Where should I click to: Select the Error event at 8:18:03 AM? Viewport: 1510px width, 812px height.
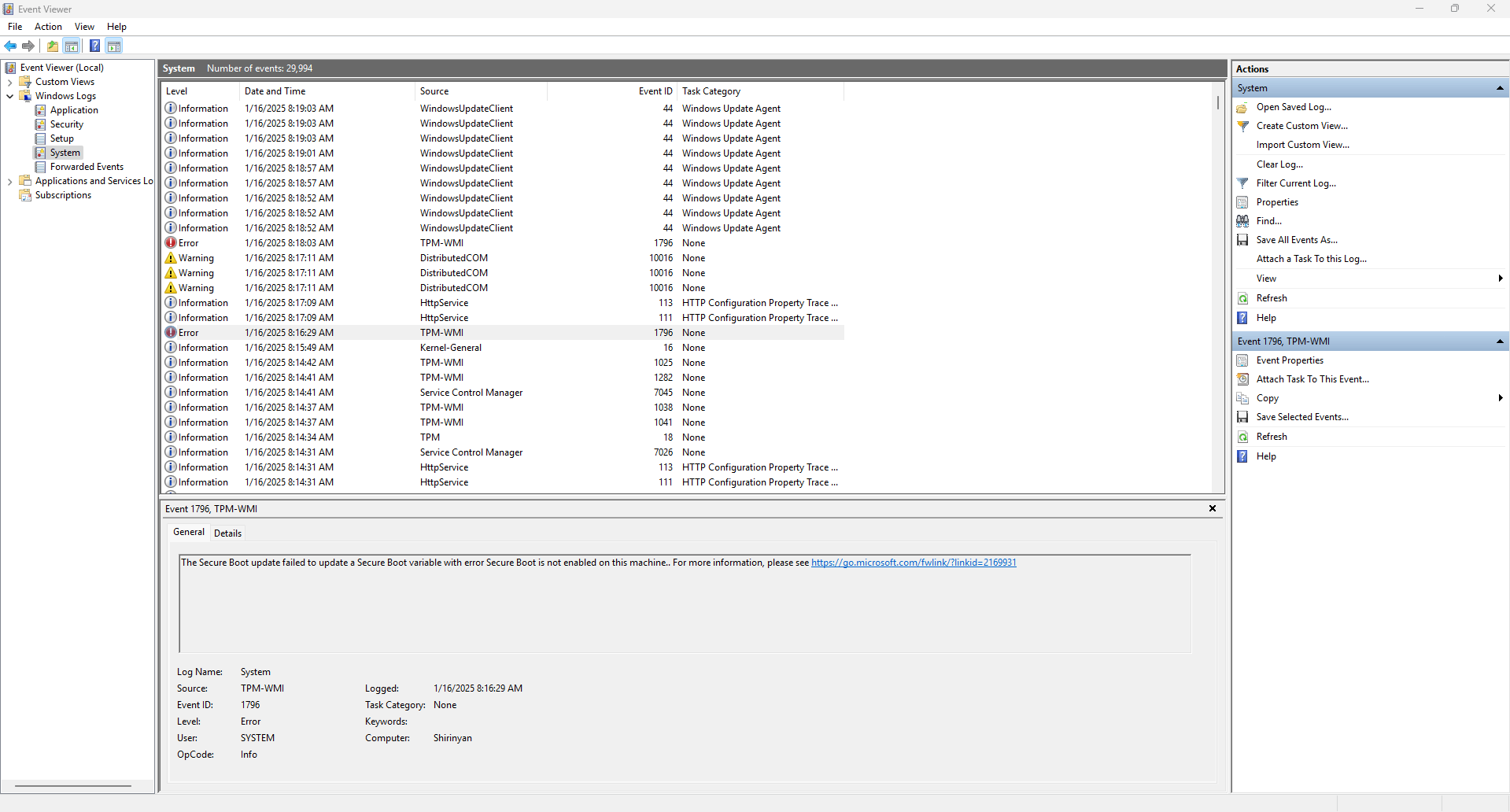pos(504,243)
